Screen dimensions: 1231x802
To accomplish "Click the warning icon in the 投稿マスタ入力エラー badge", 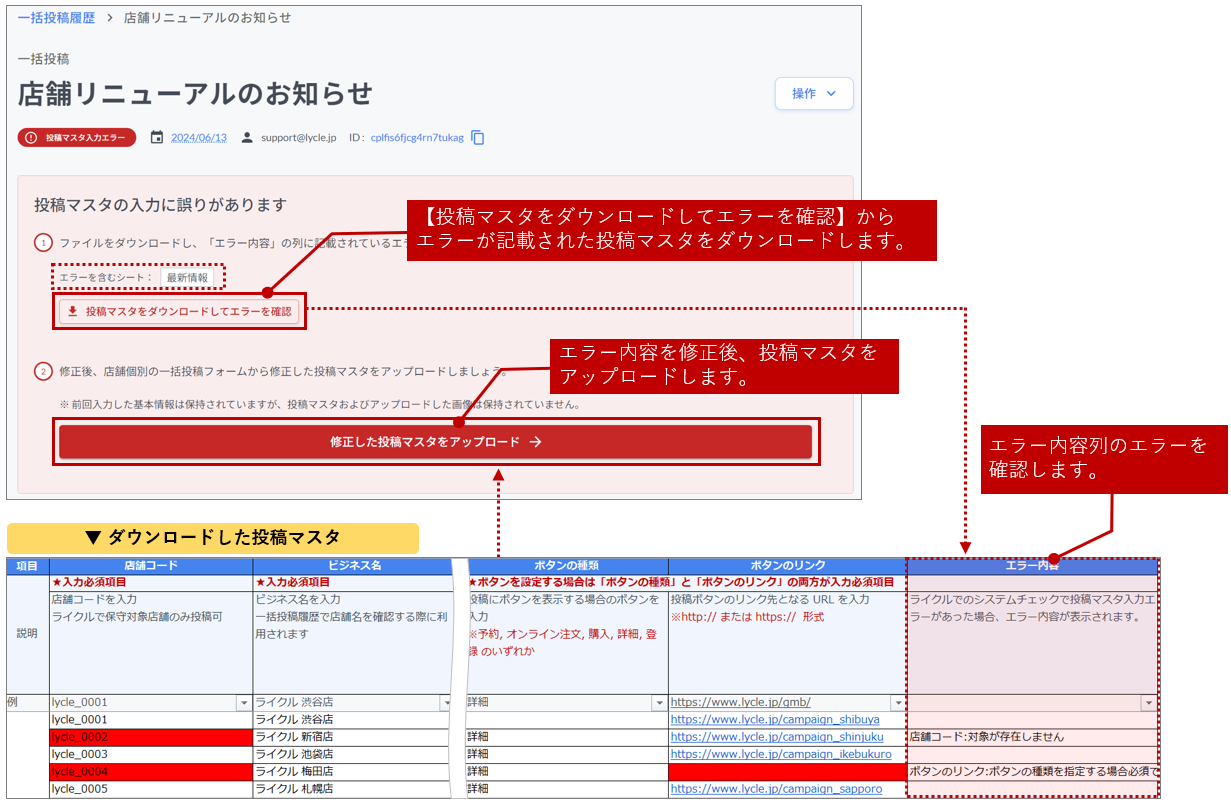I will pyautogui.click(x=29, y=137).
